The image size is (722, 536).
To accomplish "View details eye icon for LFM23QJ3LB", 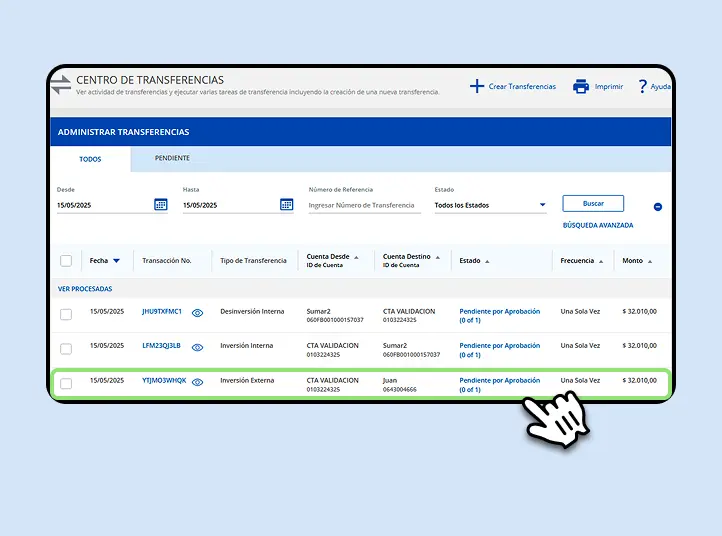I will [x=198, y=348].
